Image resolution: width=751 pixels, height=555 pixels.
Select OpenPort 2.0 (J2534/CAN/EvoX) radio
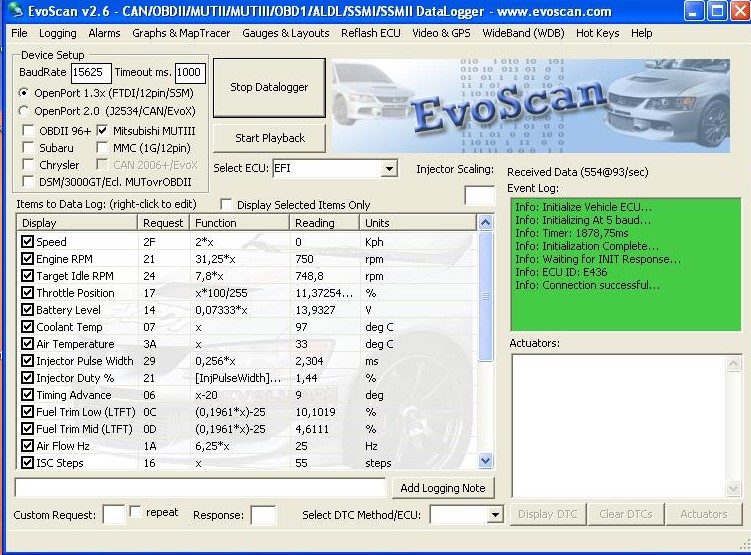[23, 111]
